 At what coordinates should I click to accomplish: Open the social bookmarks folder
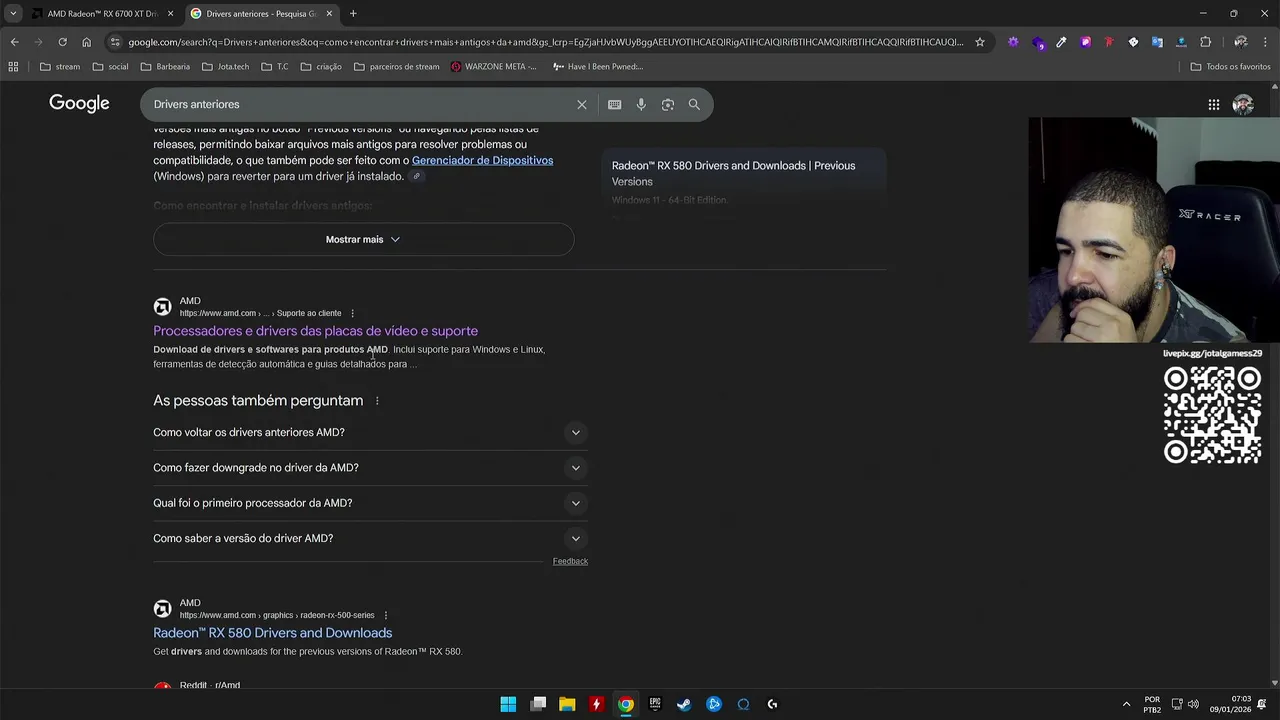[110, 67]
